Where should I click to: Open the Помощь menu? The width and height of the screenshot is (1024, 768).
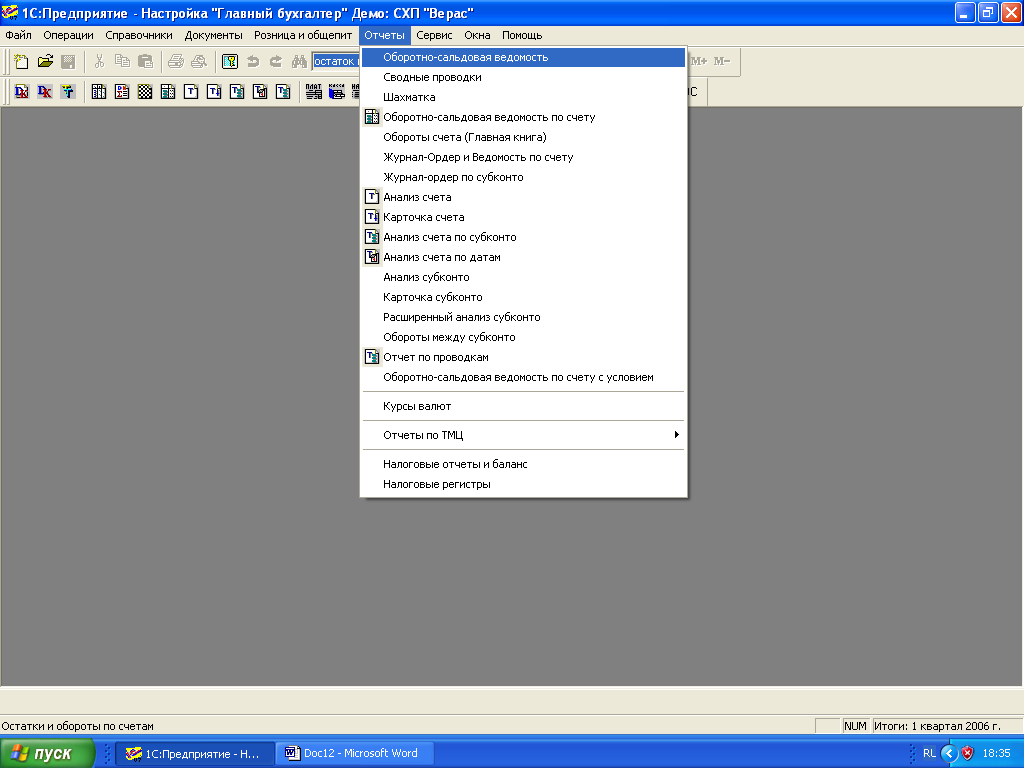[x=522, y=35]
